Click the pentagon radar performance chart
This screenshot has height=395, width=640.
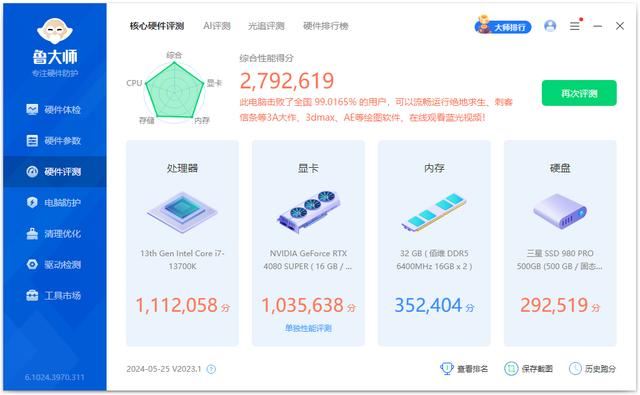(175, 91)
